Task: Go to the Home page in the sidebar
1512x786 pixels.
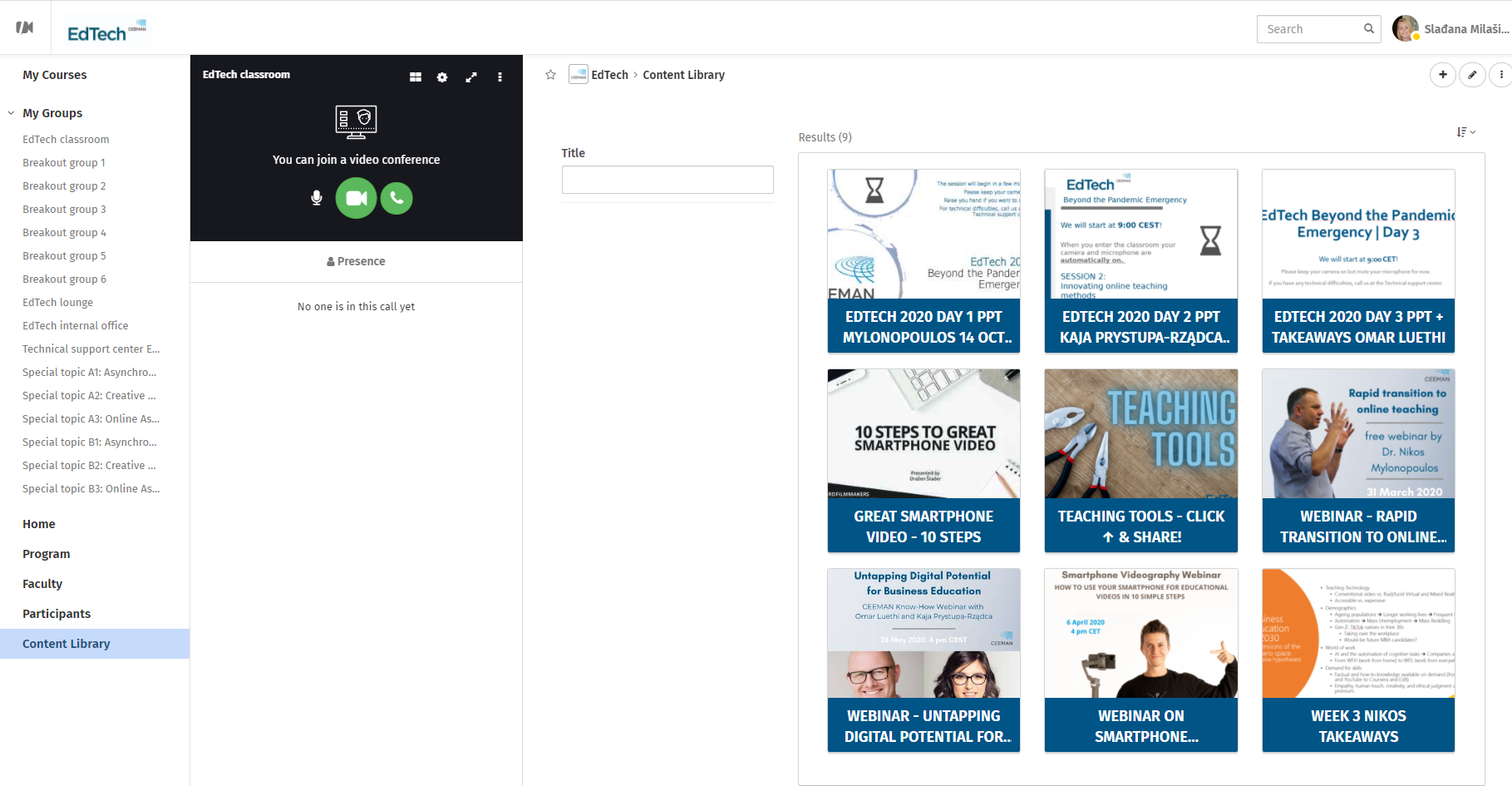Action: pyautogui.click(x=39, y=524)
